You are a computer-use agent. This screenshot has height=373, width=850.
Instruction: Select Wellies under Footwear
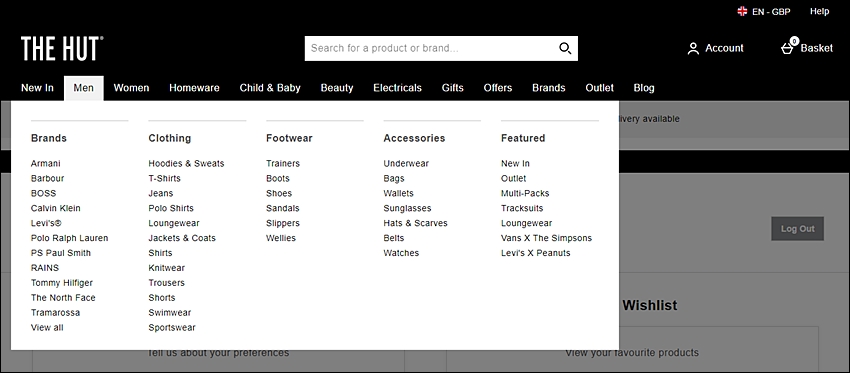pyautogui.click(x=281, y=238)
